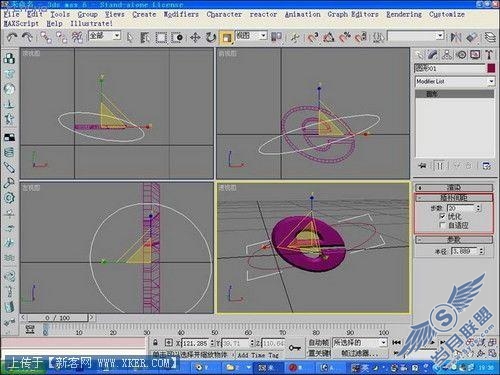Screen dimensions: 500x375
Task: Activate the Select and Move tool
Action: (x=195, y=37)
